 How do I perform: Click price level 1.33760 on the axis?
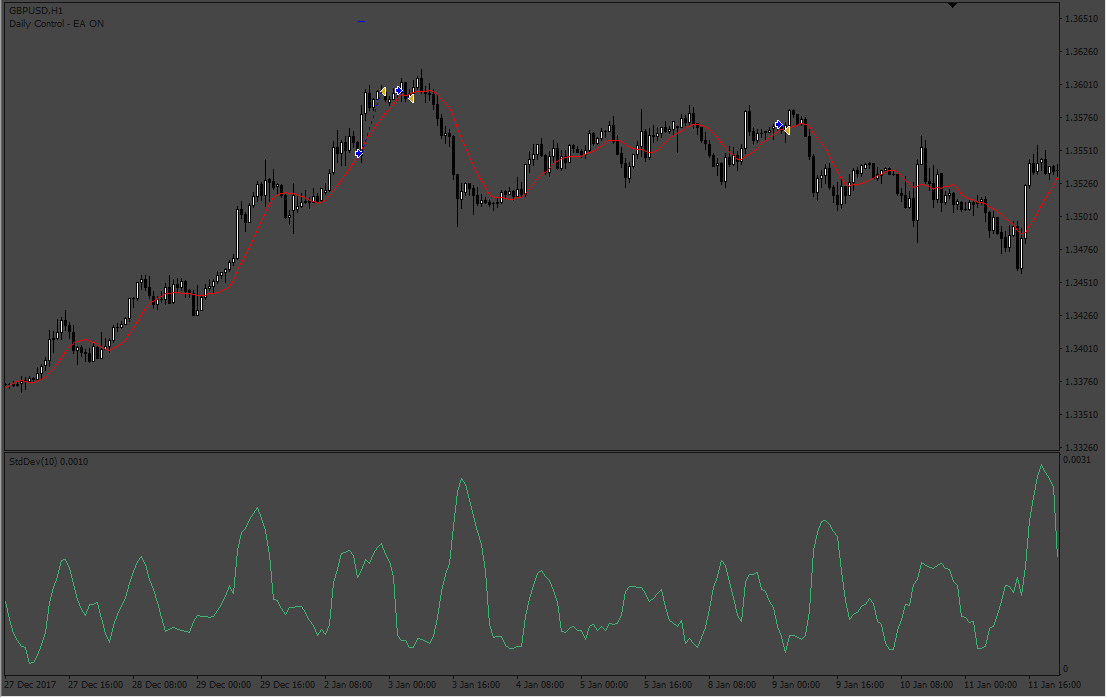pos(1082,382)
